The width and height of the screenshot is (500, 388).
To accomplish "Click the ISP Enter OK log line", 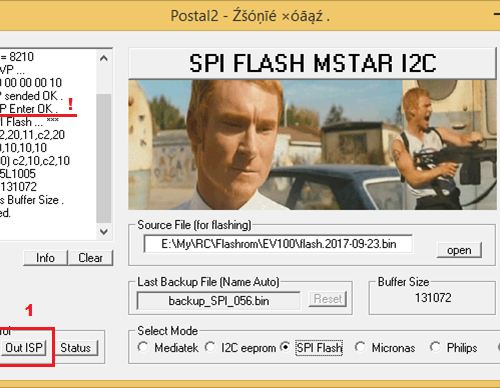I will [29, 109].
